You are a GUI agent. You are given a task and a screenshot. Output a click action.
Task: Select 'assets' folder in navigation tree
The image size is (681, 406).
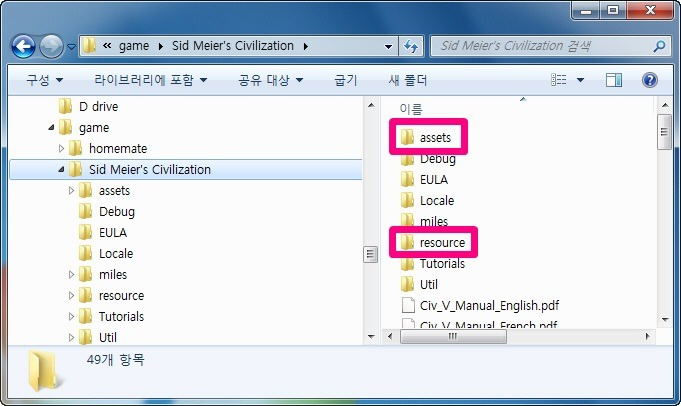pos(114,191)
